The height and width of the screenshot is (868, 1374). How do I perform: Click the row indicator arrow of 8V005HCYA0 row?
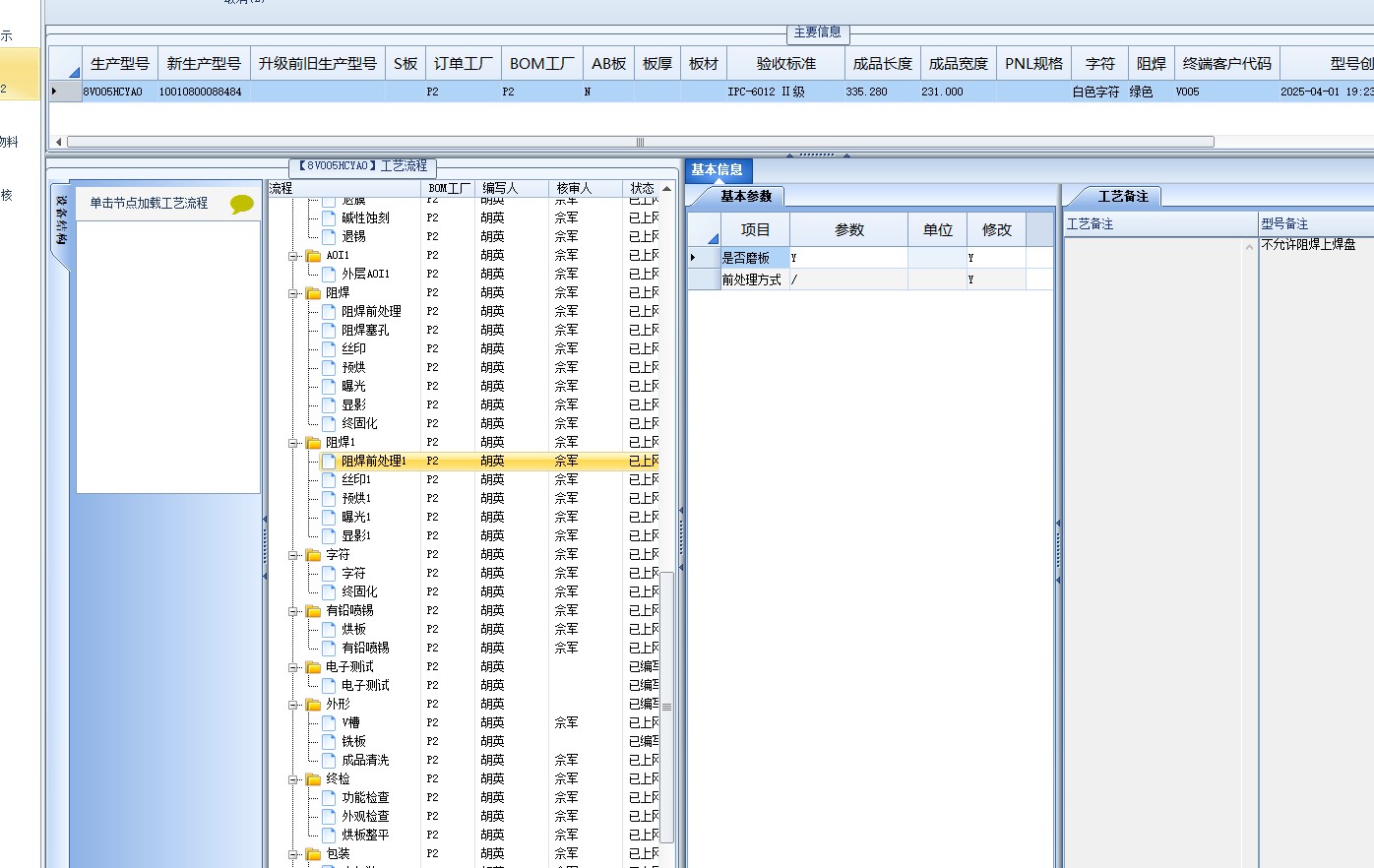tap(54, 92)
